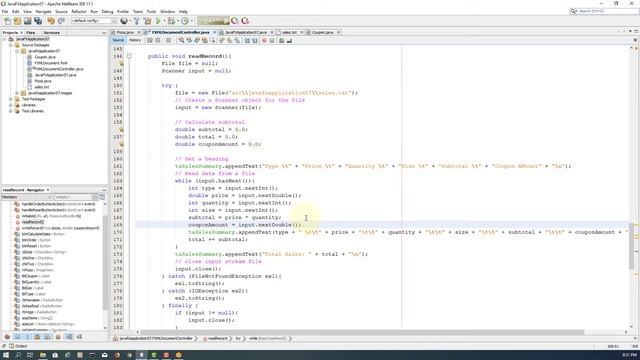Open the default config dropdown
This screenshot has height=360, width=640.
pyautogui.click(x=94, y=21)
